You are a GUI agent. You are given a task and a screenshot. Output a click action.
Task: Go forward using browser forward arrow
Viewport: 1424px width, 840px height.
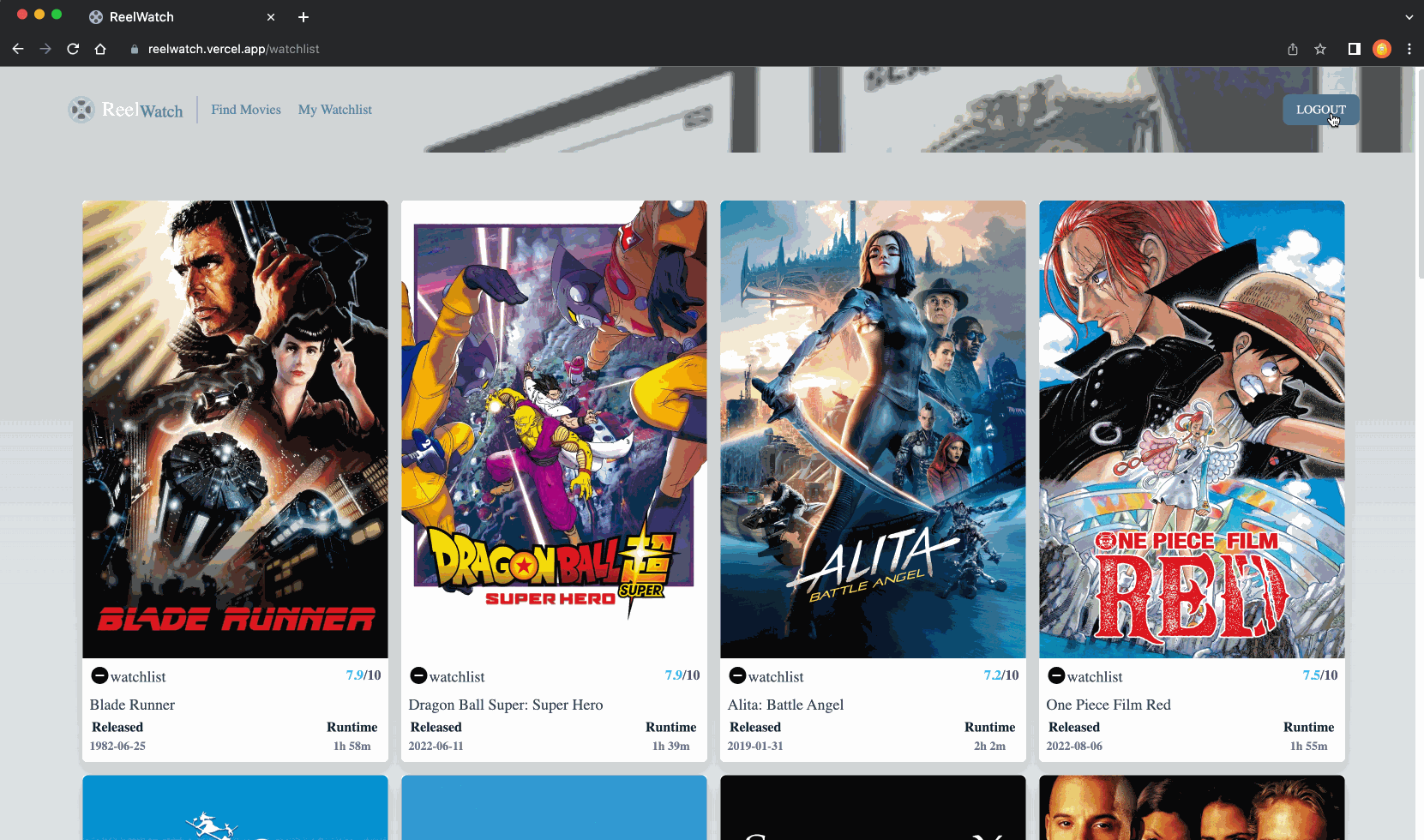[x=45, y=49]
